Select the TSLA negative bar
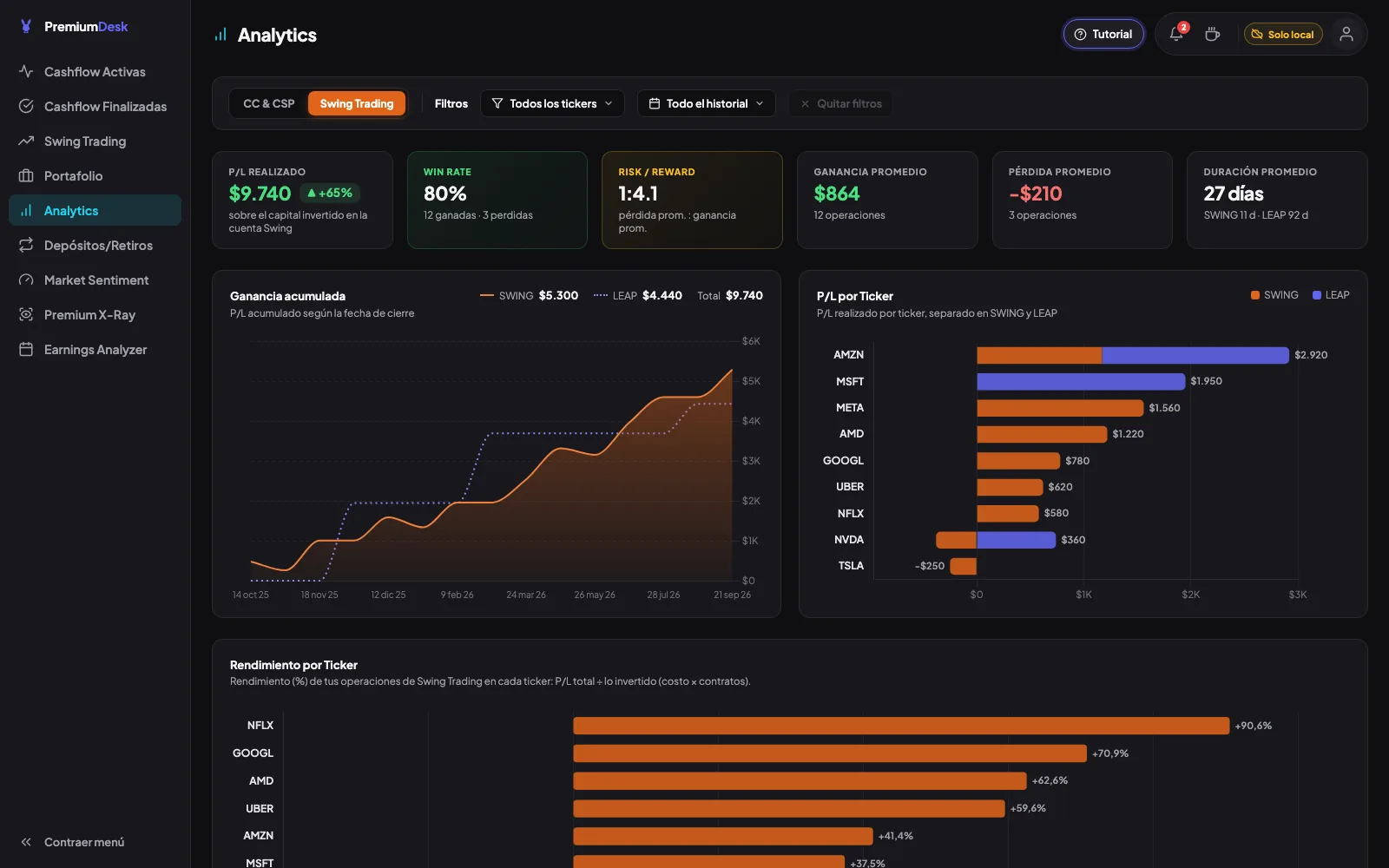 (x=964, y=566)
